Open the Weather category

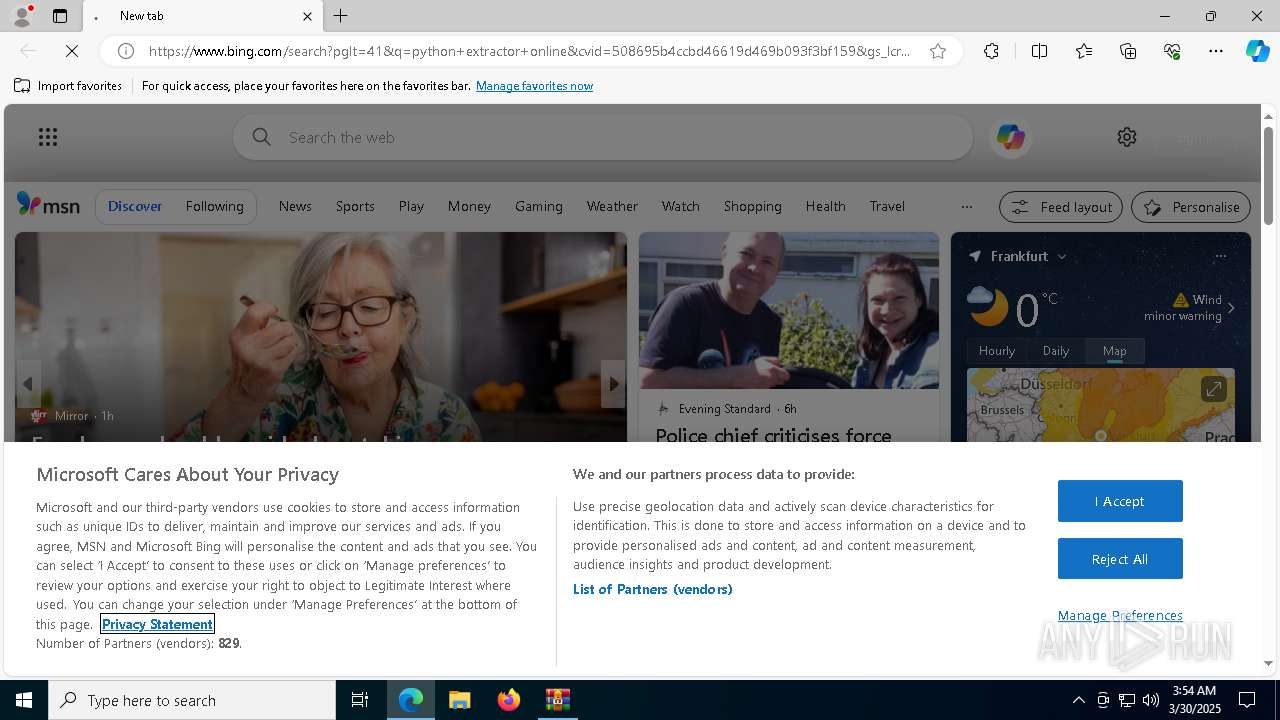pyautogui.click(x=612, y=206)
